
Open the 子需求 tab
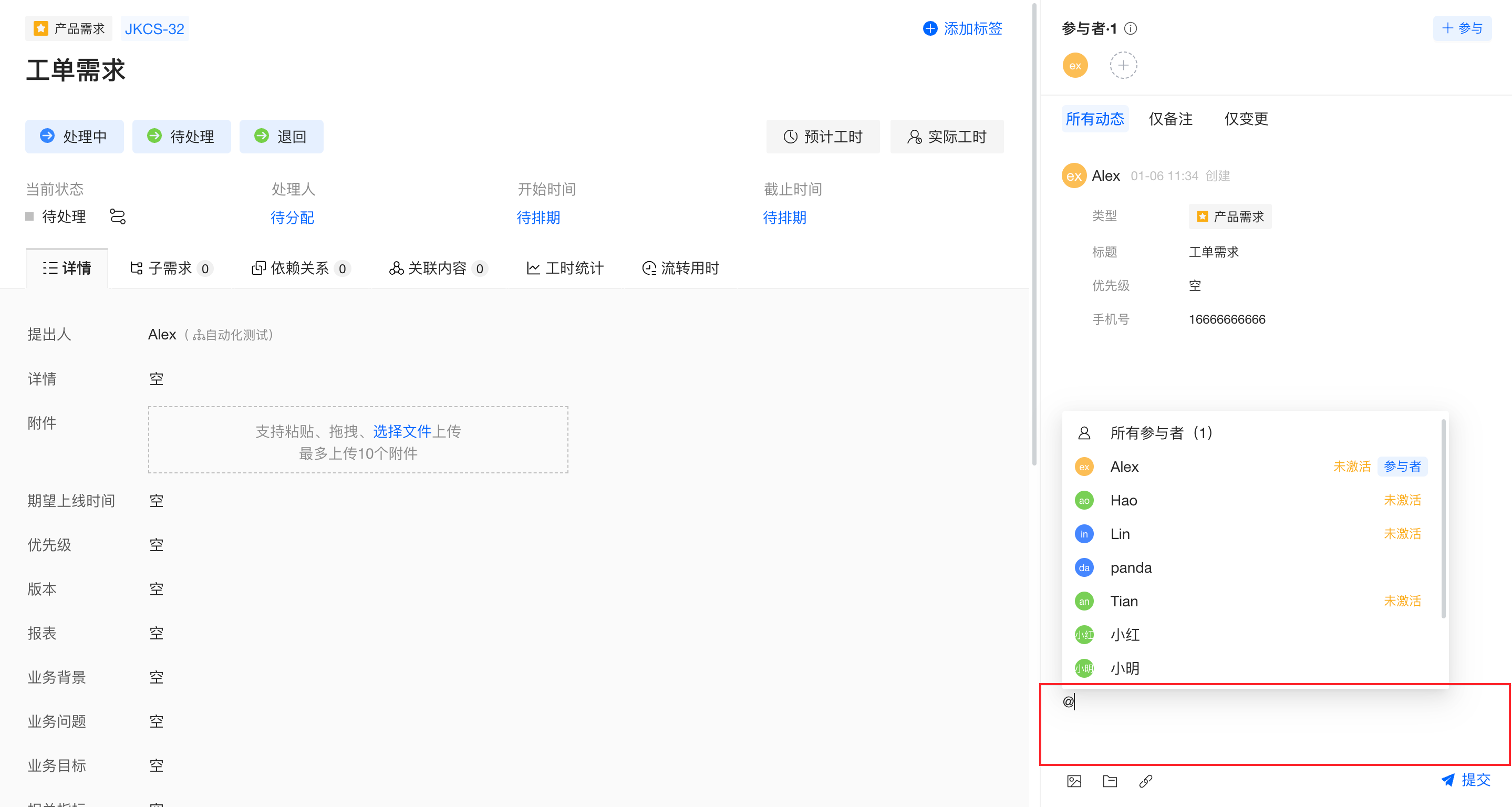click(170, 268)
